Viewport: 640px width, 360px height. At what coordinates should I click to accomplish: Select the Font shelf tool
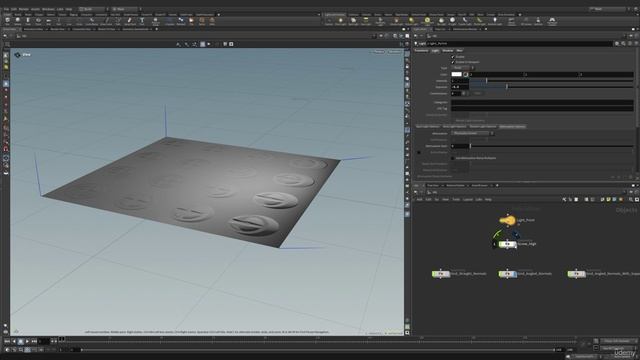[142, 21]
